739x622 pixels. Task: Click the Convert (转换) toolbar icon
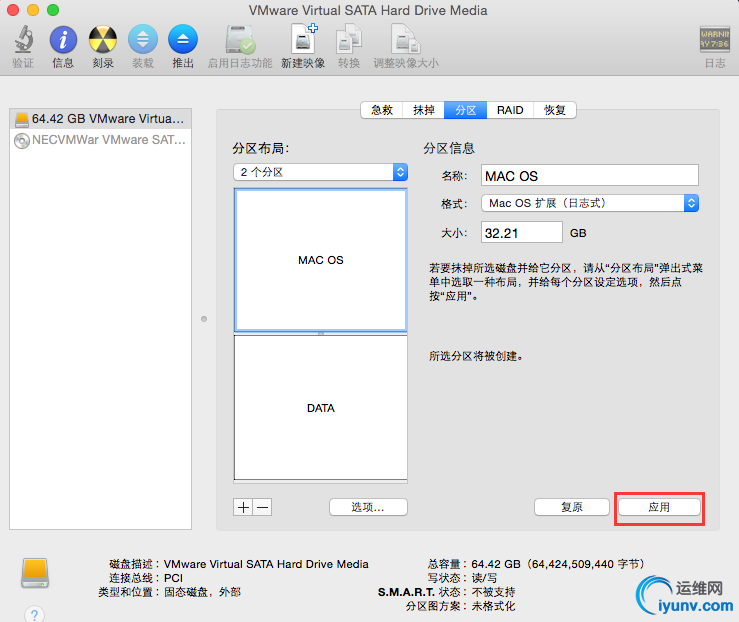(349, 39)
